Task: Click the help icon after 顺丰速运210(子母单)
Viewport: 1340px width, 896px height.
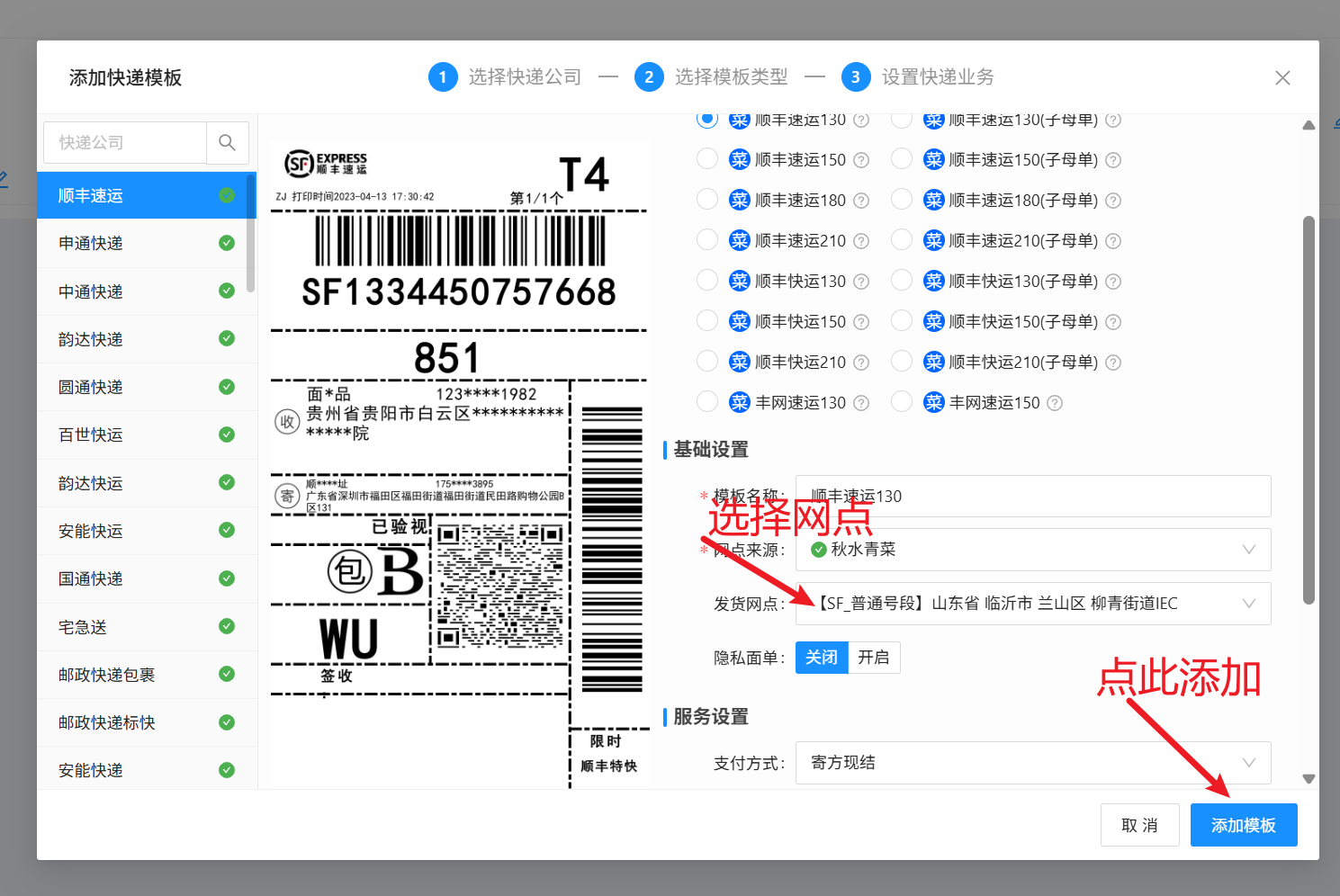Action: (x=1113, y=241)
